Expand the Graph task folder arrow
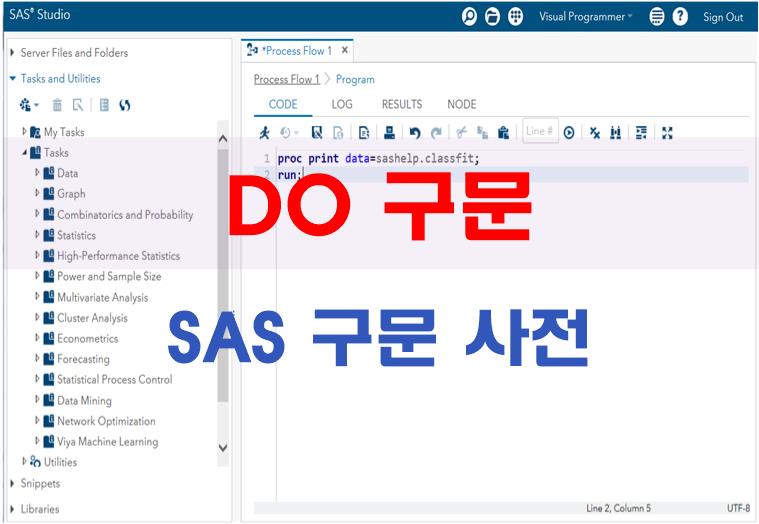The height and width of the screenshot is (524, 759). 37,193
